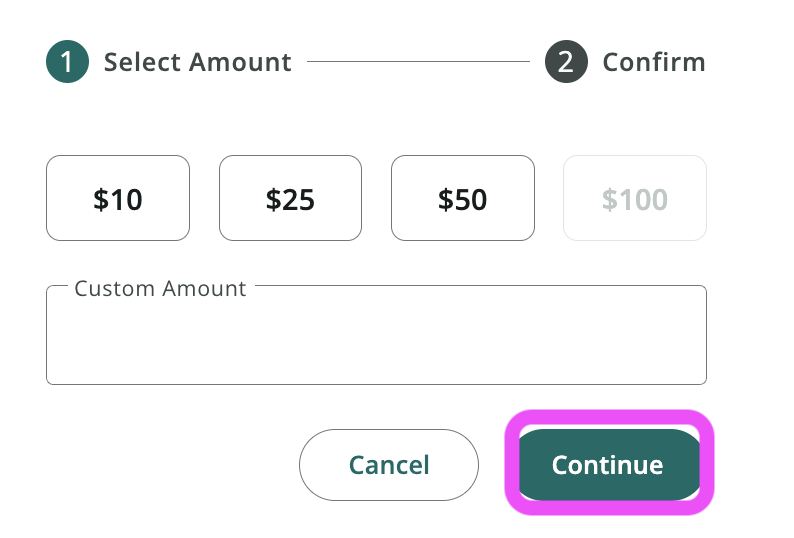
Task: Tap the number 1 step indicator
Action: [67, 62]
